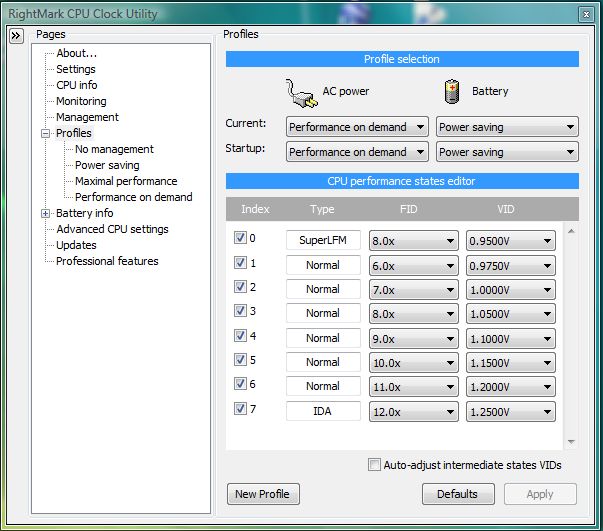Viewport: 603px width, 531px height.
Task: Open the Management page
Action: point(87,117)
